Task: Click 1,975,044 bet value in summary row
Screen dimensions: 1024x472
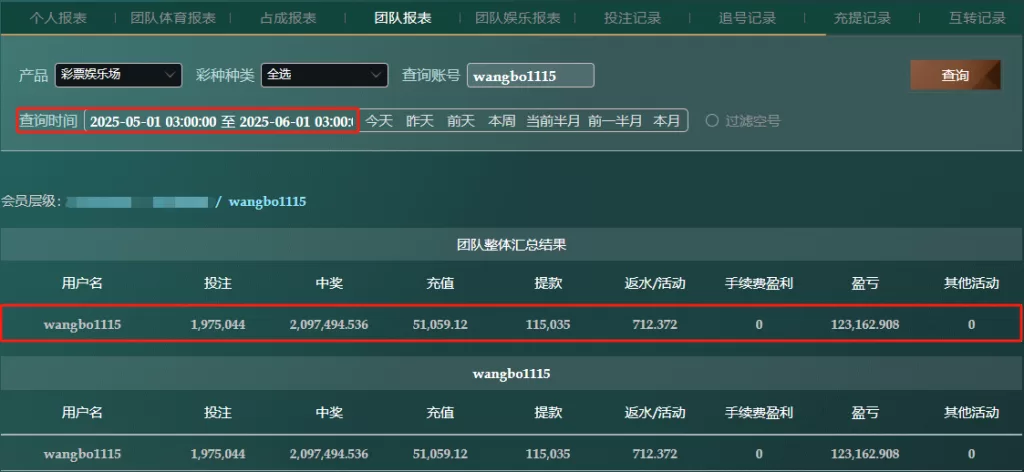Action: (218, 324)
